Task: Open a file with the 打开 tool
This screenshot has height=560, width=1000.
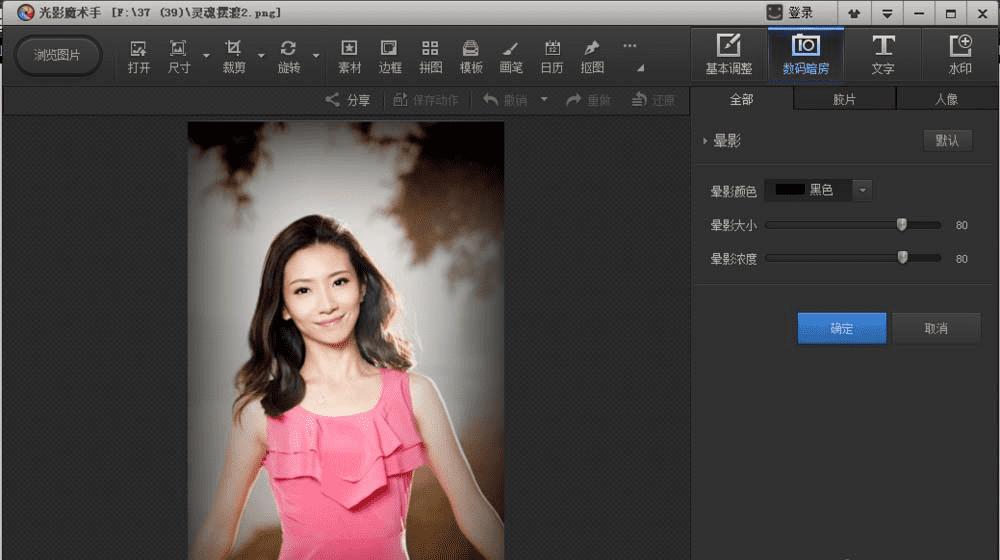Action: pyautogui.click(x=138, y=56)
